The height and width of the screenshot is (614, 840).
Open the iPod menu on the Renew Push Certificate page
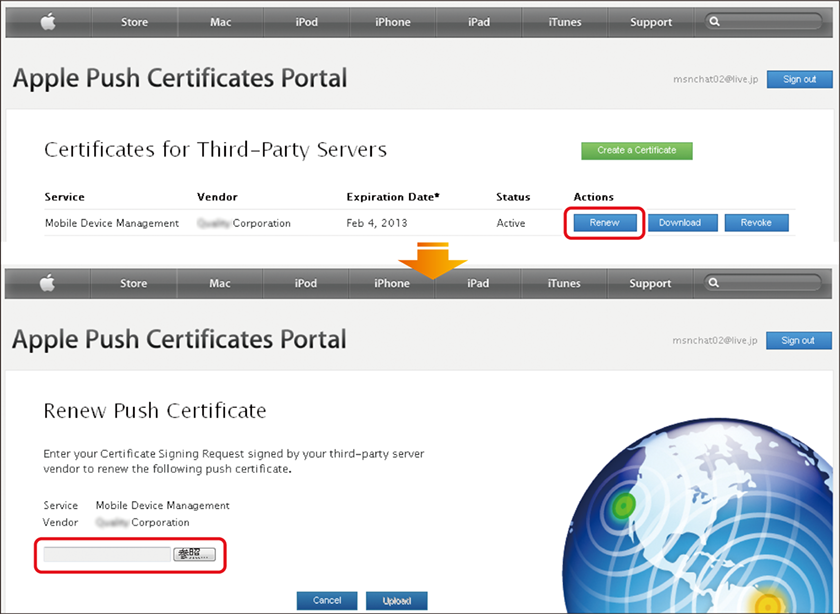[x=306, y=283]
